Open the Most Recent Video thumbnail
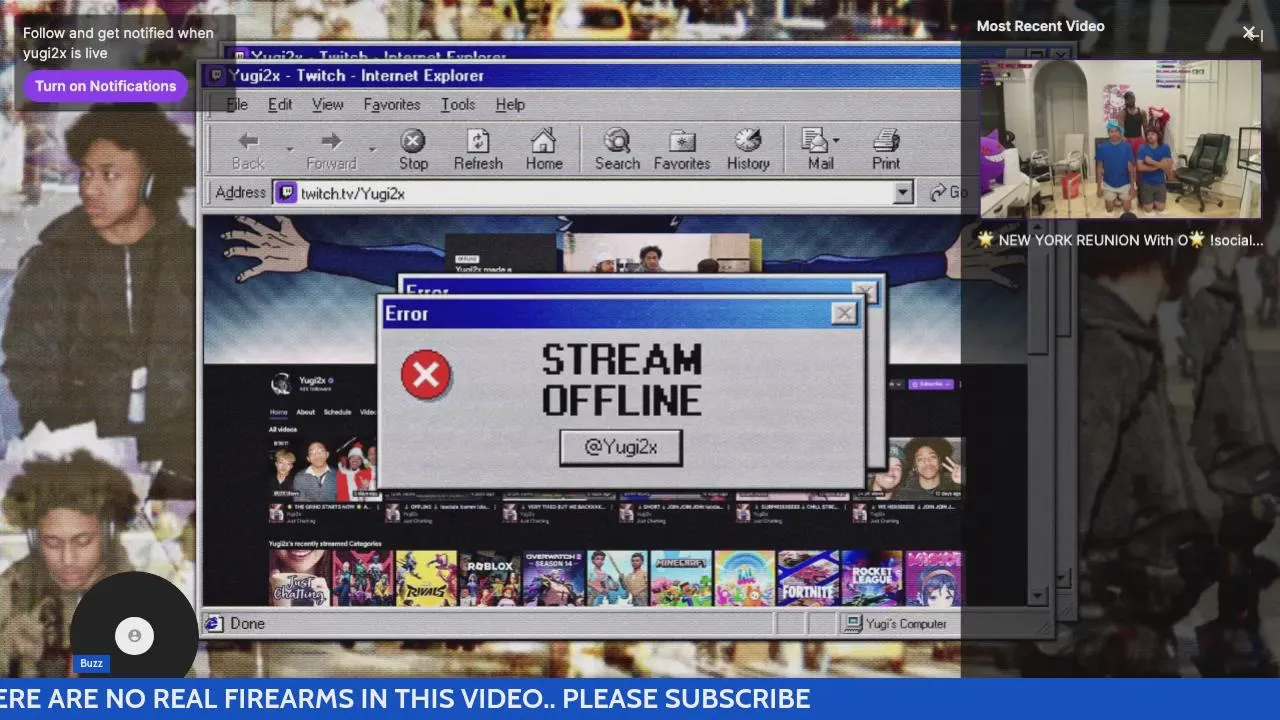 [1120, 139]
